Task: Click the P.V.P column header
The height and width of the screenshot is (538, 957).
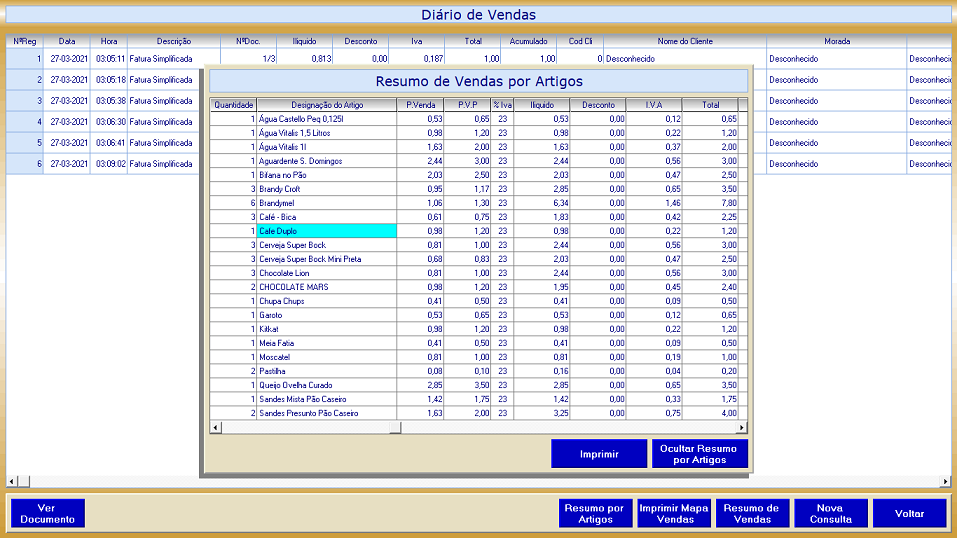Action: (x=467, y=105)
